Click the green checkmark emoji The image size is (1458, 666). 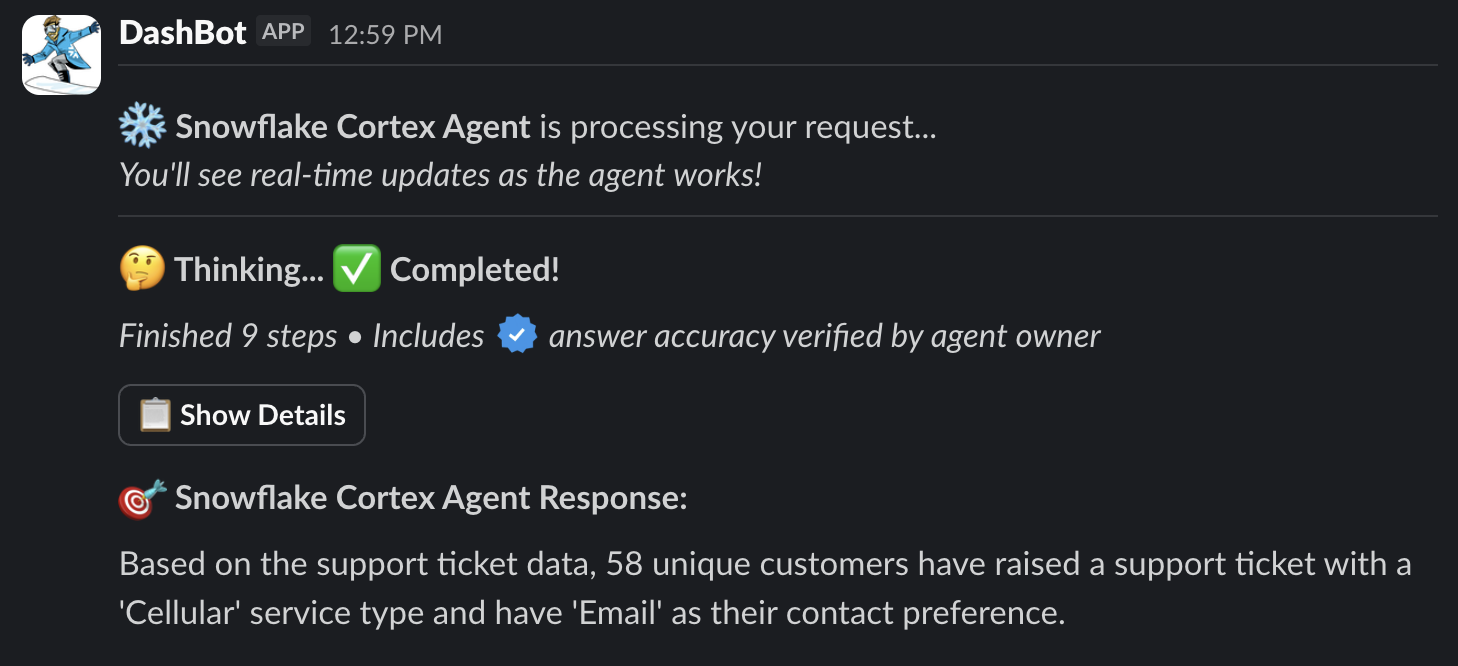coord(356,270)
